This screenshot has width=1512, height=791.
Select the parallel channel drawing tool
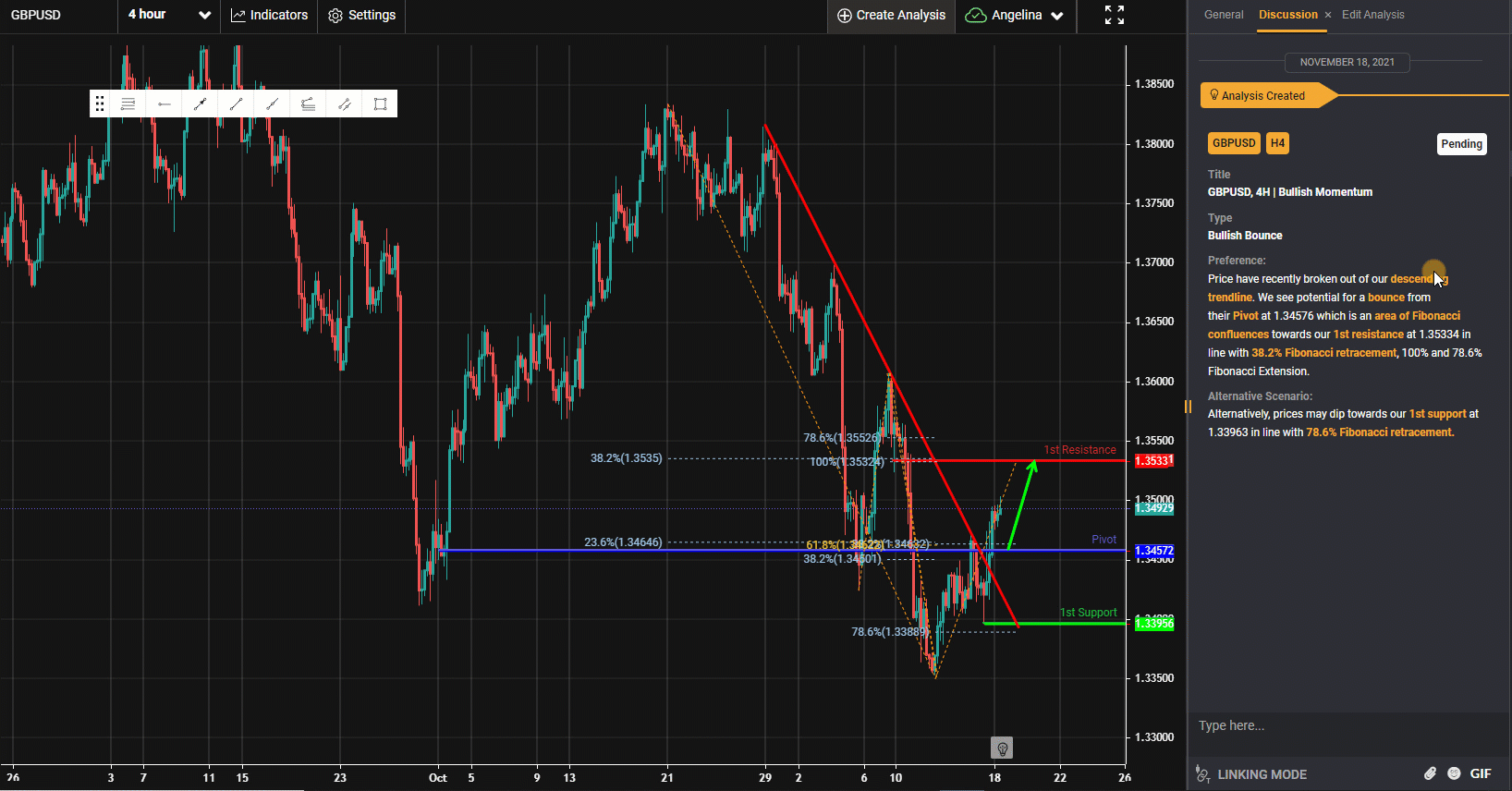pyautogui.click(x=344, y=103)
